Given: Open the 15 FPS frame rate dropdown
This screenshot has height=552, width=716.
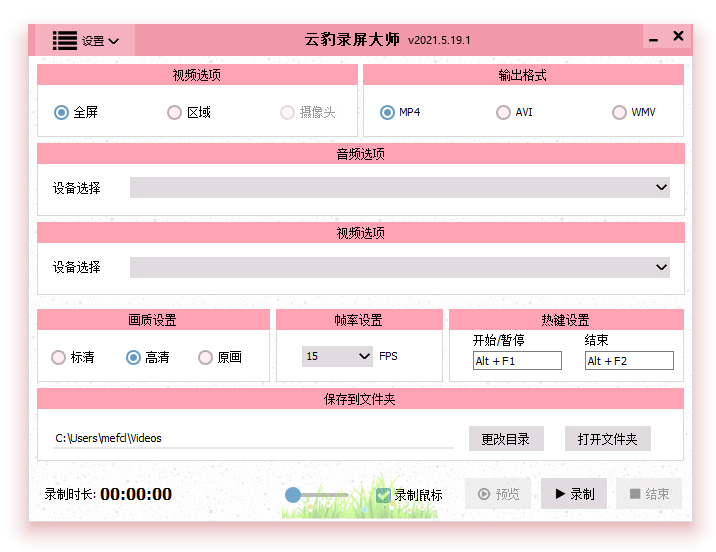Looking at the screenshot, I should tap(337, 356).
